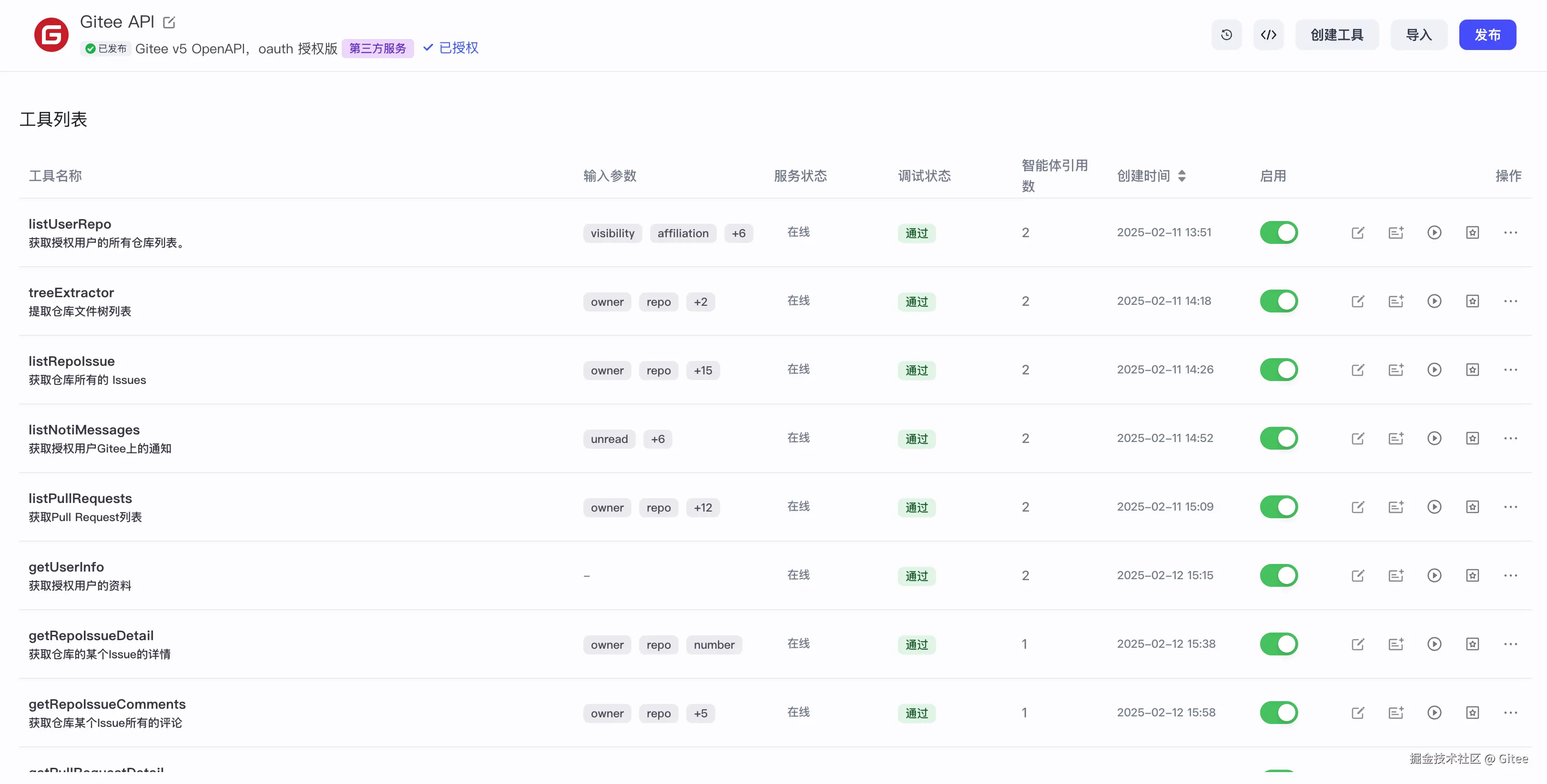This screenshot has width=1547, height=784.
Task: Click edit pencil icon next to Gitee API title
Action: [169, 23]
